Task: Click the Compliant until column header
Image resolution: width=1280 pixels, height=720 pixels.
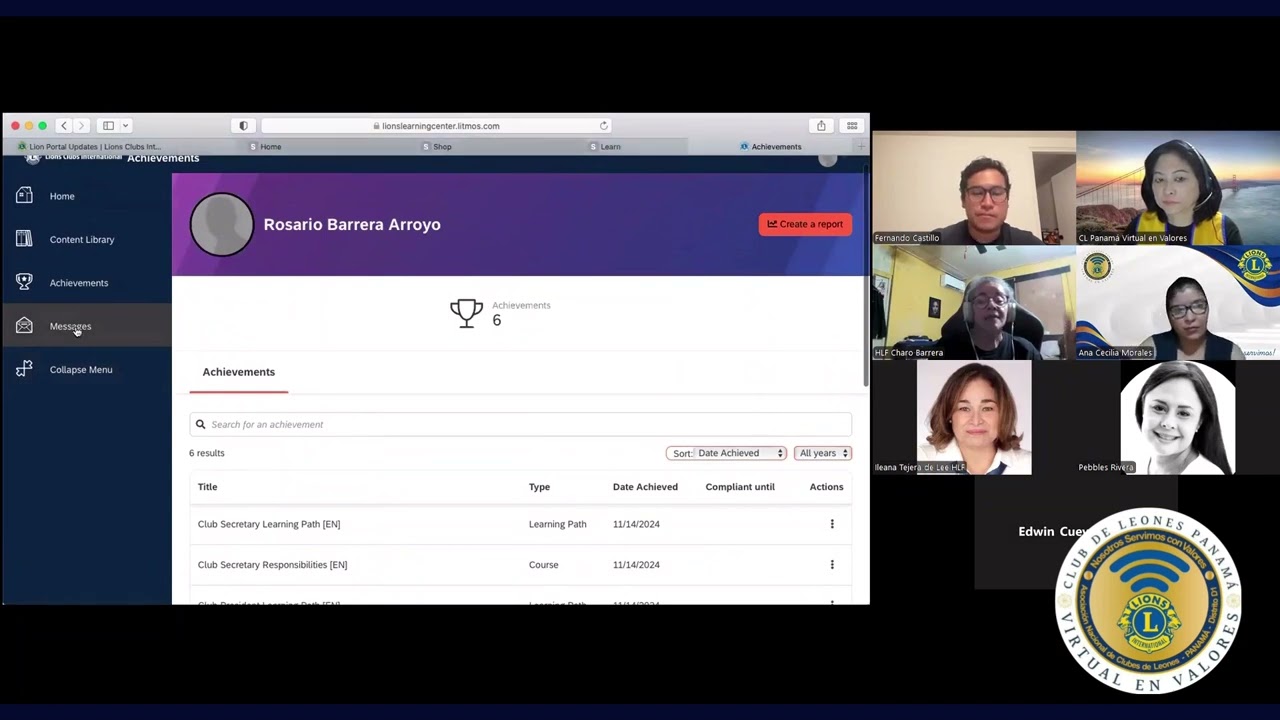Action: pos(740,487)
